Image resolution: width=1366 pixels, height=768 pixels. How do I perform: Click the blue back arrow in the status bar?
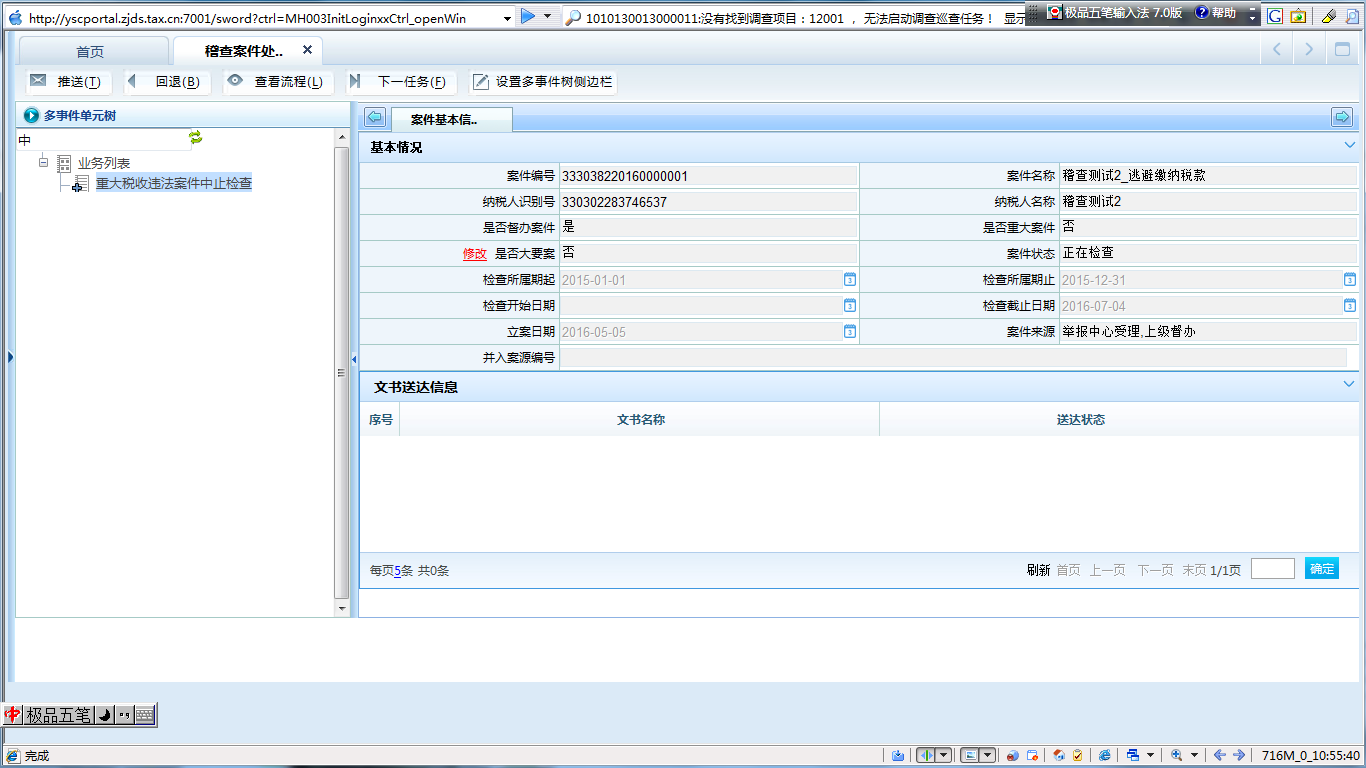click(x=1220, y=755)
